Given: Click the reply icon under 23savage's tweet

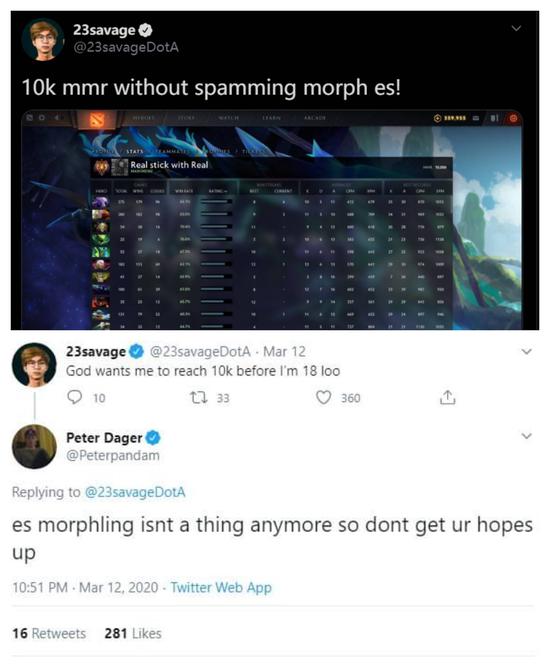Looking at the screenshot, I should pyautogui.click(x=75, y=398).
